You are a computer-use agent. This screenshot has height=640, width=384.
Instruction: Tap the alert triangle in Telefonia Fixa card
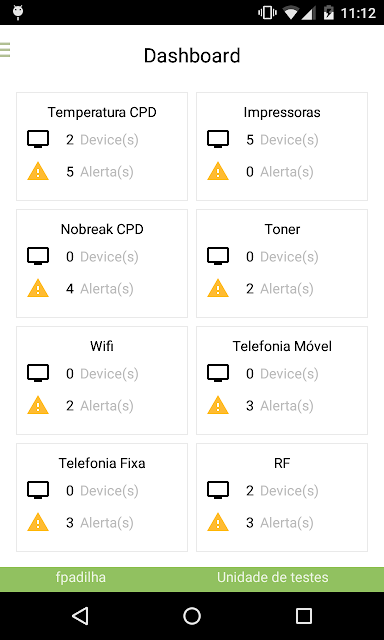(38, 522)
